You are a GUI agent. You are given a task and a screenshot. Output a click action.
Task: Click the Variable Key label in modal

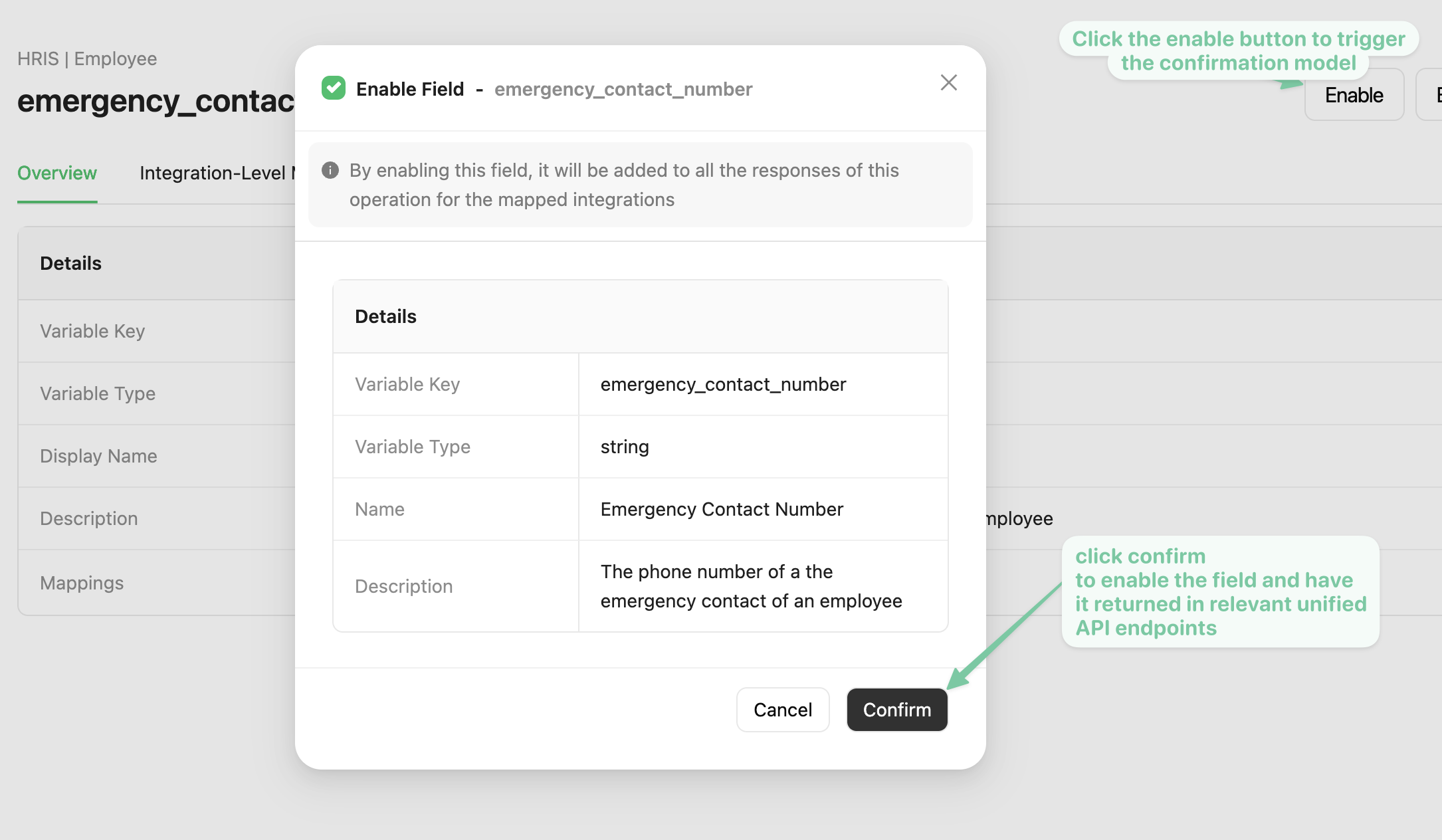(x=407, y=384)
